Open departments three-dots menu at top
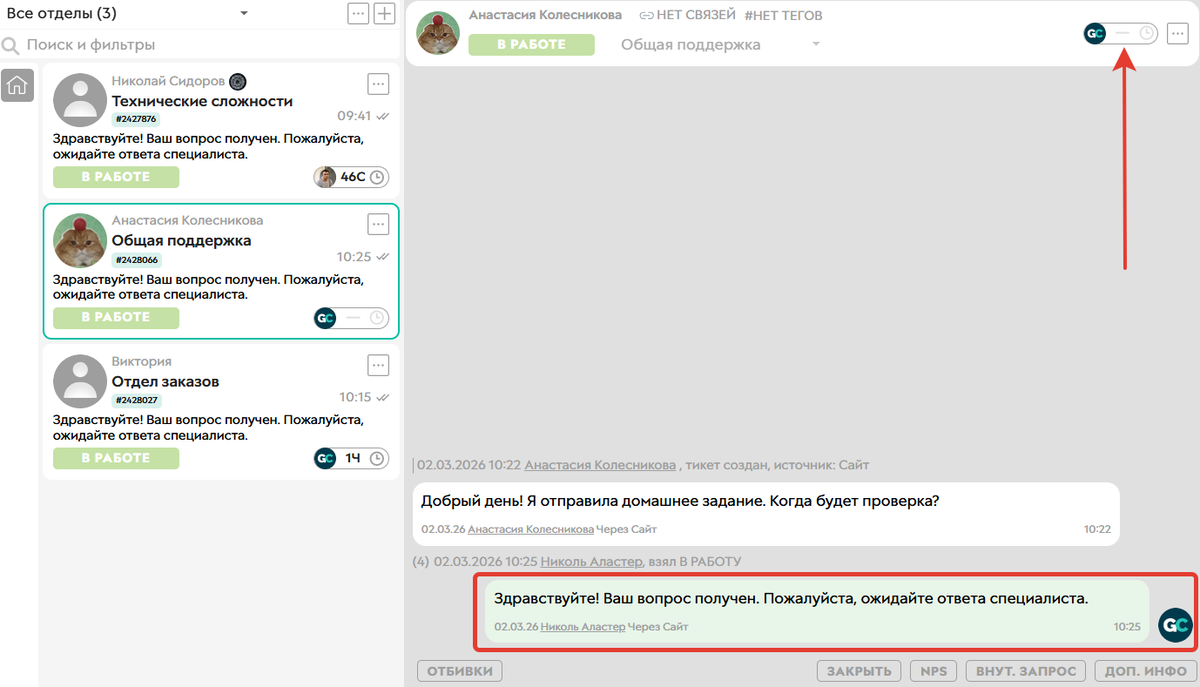The width and height of the screenshot is (1200, 687). click(358, 14)
